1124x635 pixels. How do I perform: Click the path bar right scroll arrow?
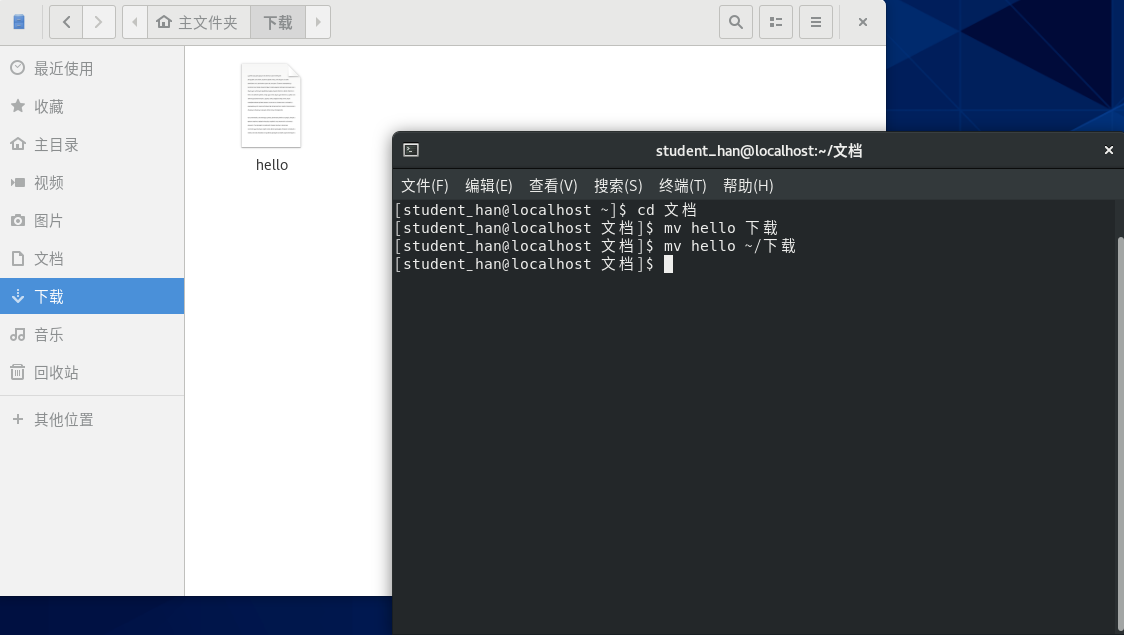click(x=318, y=22)
